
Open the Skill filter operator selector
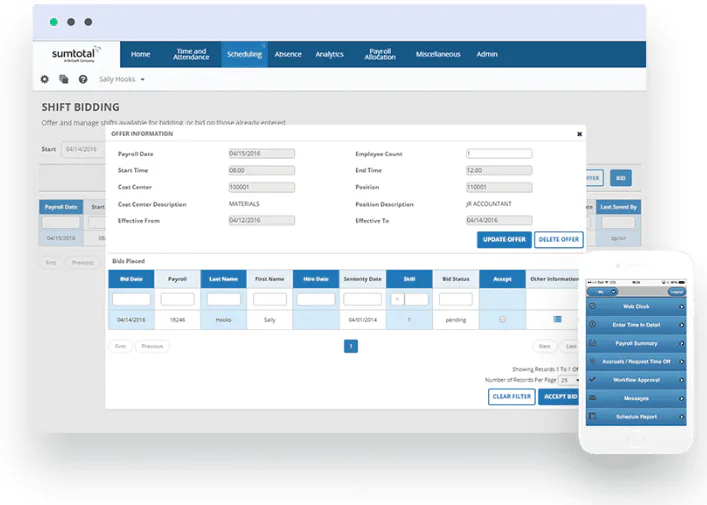pos(397,299)
